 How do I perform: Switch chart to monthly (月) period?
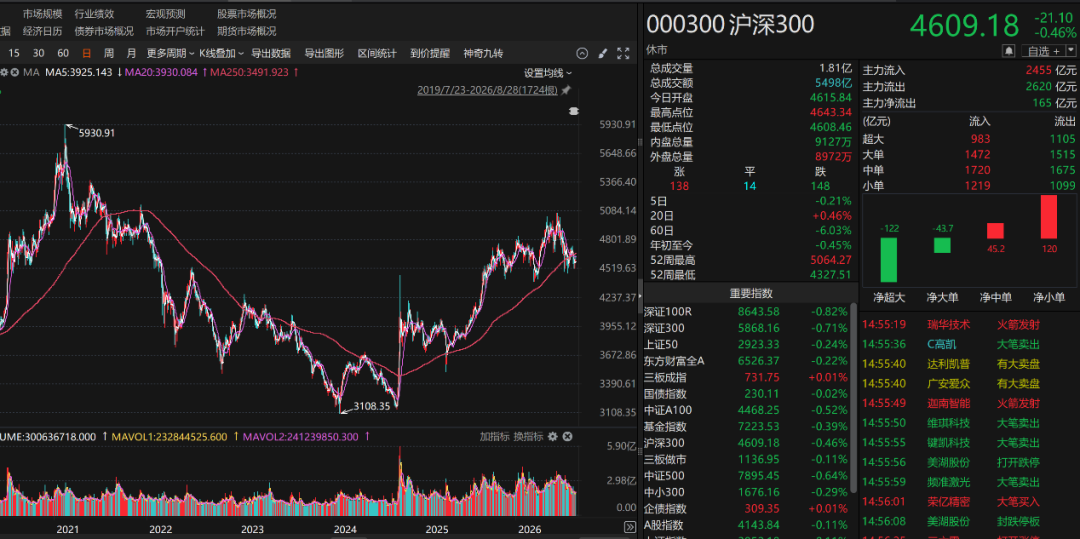(131, 53)
